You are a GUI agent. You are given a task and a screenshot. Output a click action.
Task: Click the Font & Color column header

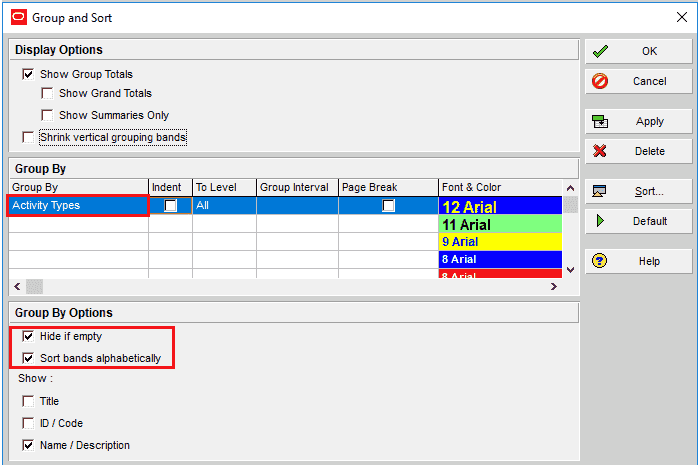500,187
